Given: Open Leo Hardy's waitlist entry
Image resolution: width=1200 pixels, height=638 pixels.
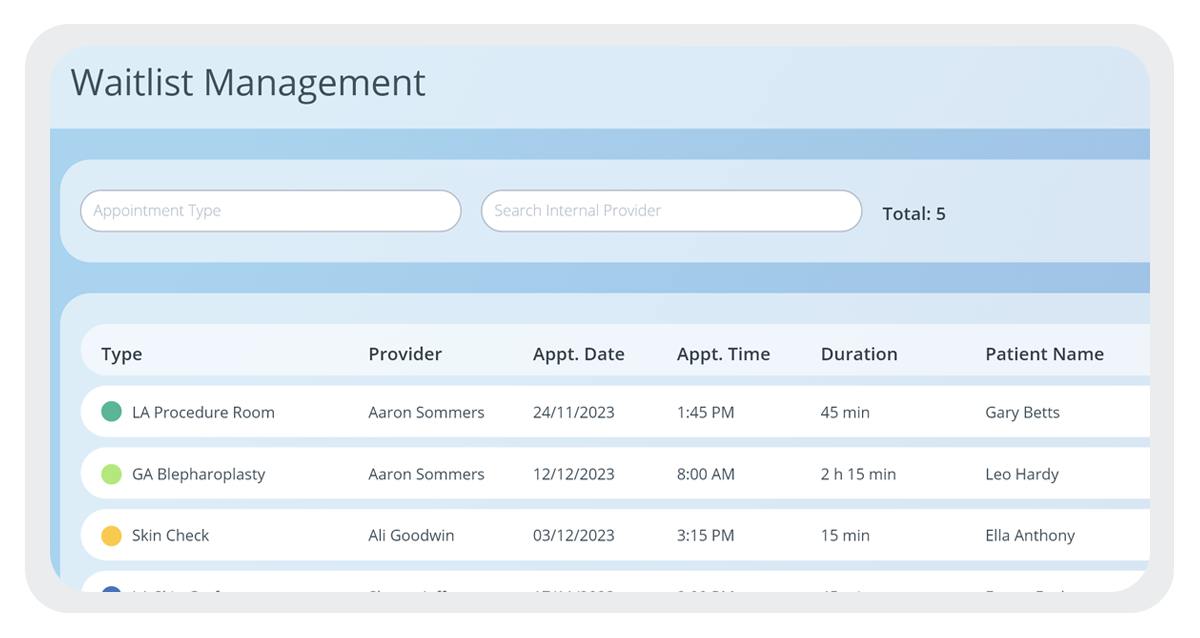Looking at the screenshot, I should (600, 474).
